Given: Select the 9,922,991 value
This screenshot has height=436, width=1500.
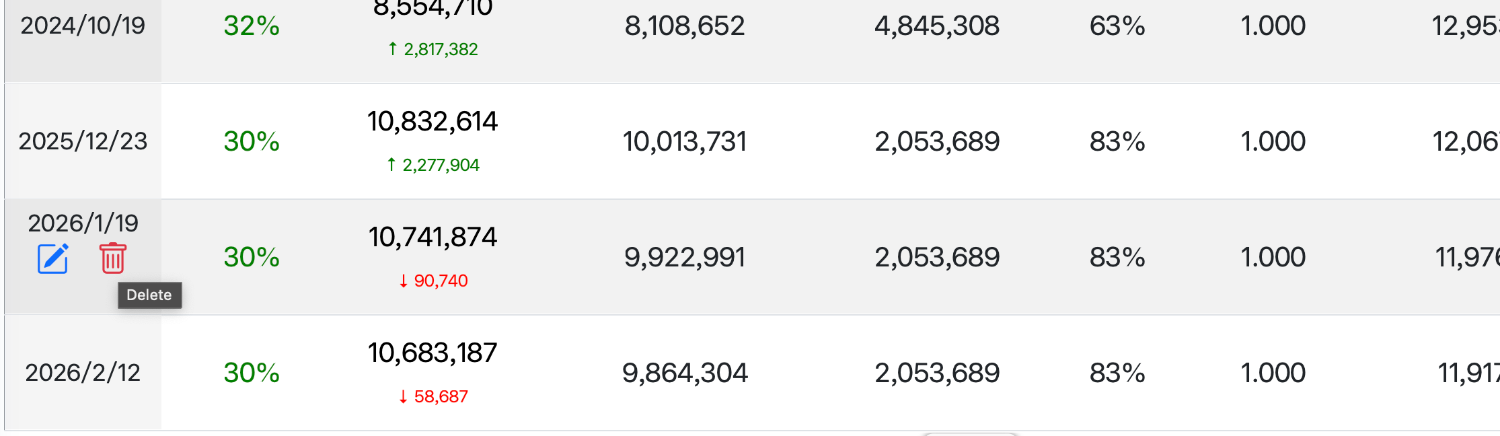Looking at the screenshot, I should click(x=685, y=258).
